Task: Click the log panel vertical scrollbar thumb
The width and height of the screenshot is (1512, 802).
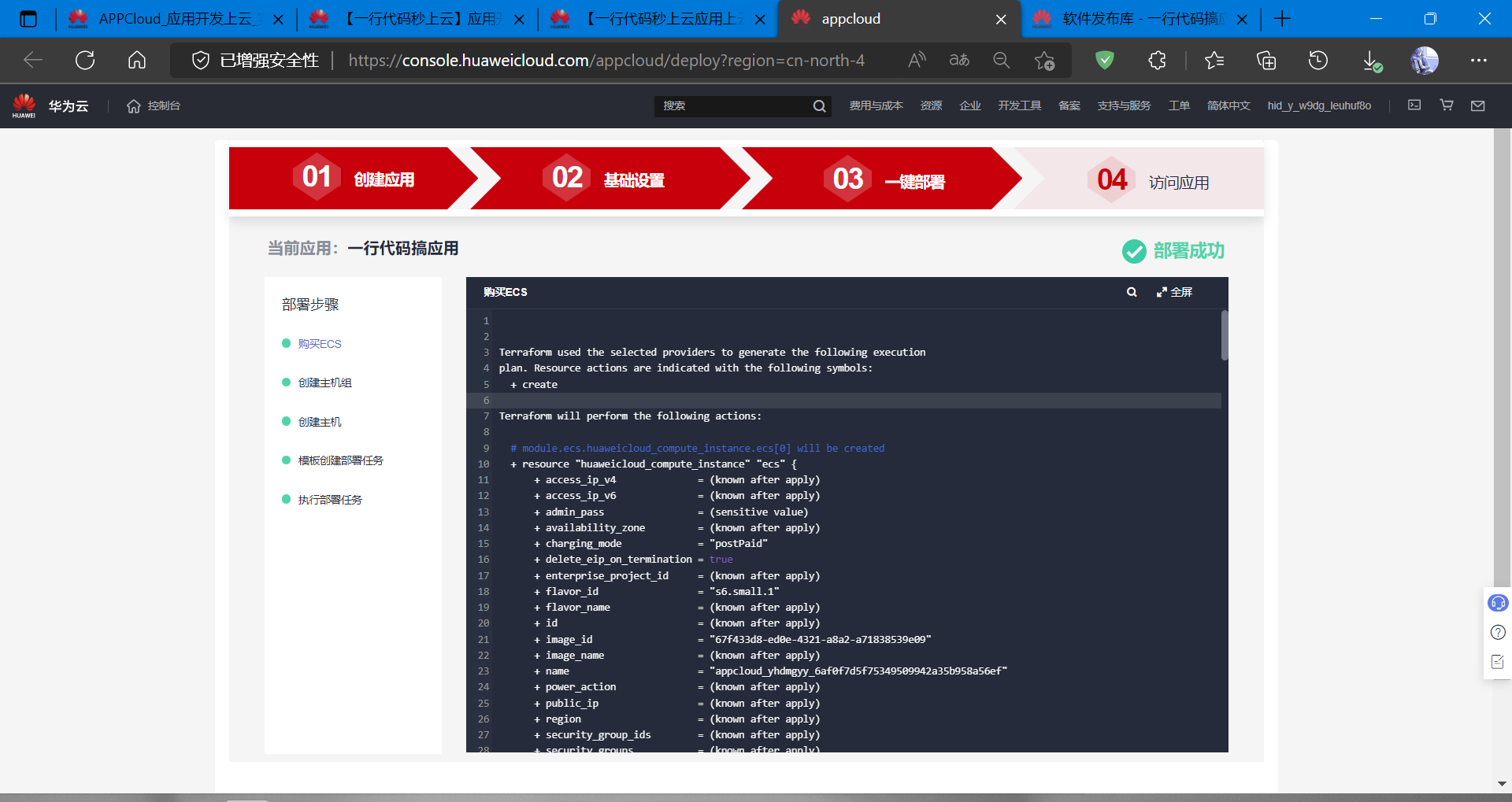Action: coord(1225,335)
